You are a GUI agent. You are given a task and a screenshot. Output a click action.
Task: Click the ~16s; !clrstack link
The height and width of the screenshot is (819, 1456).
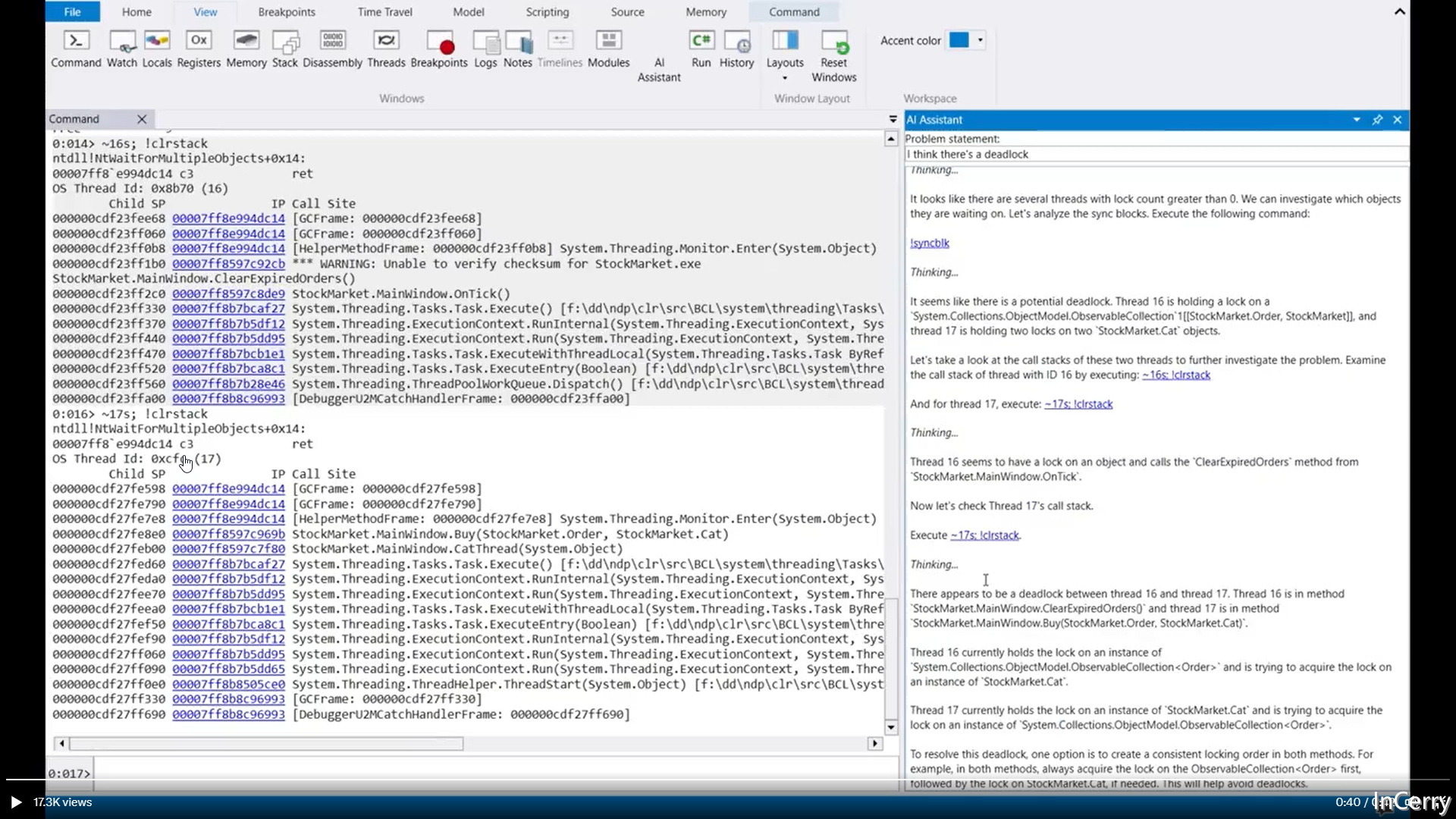tap(1176, 375)
